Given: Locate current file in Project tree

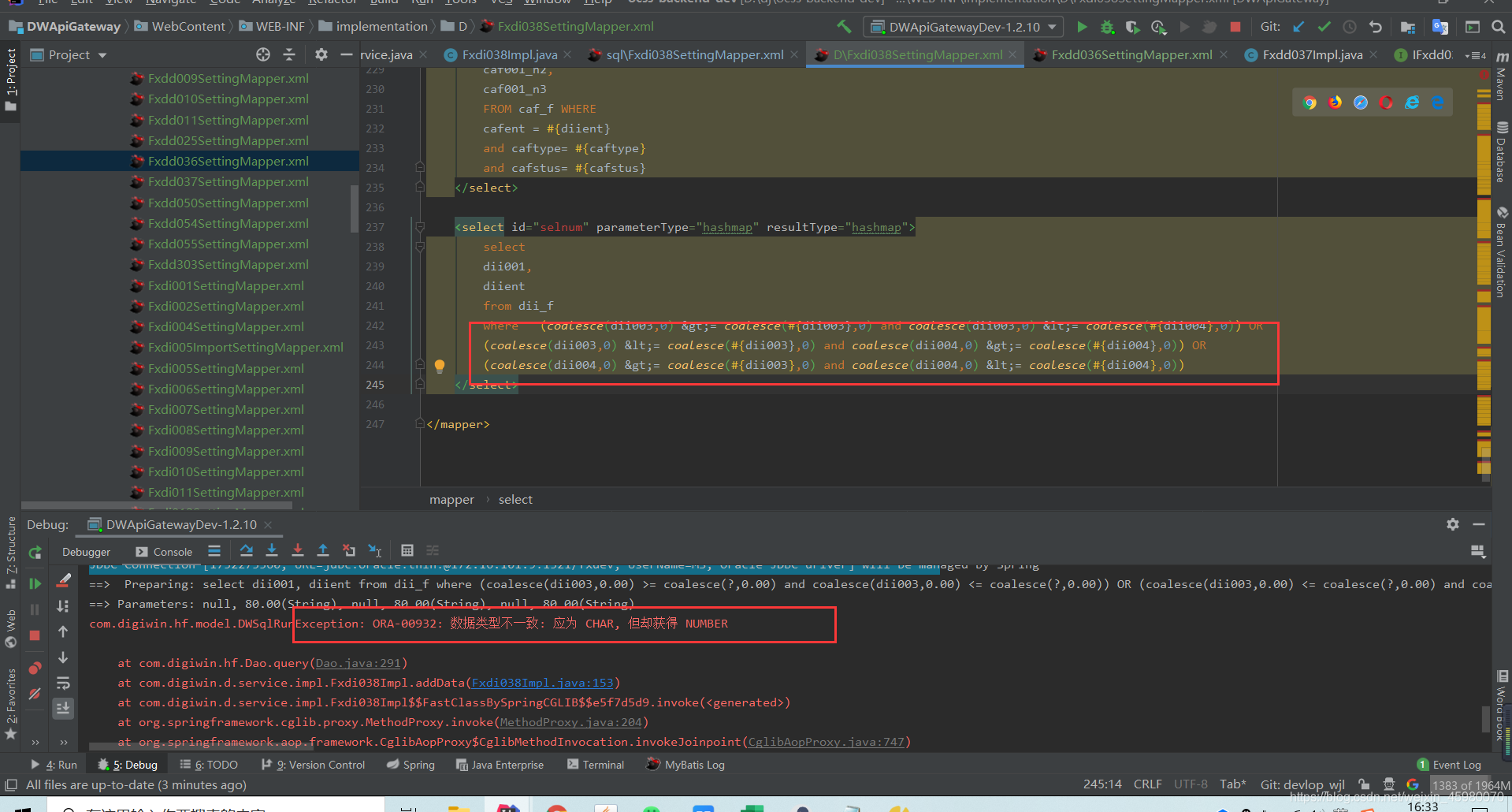Looking at the screenshot, I should 263,54.
